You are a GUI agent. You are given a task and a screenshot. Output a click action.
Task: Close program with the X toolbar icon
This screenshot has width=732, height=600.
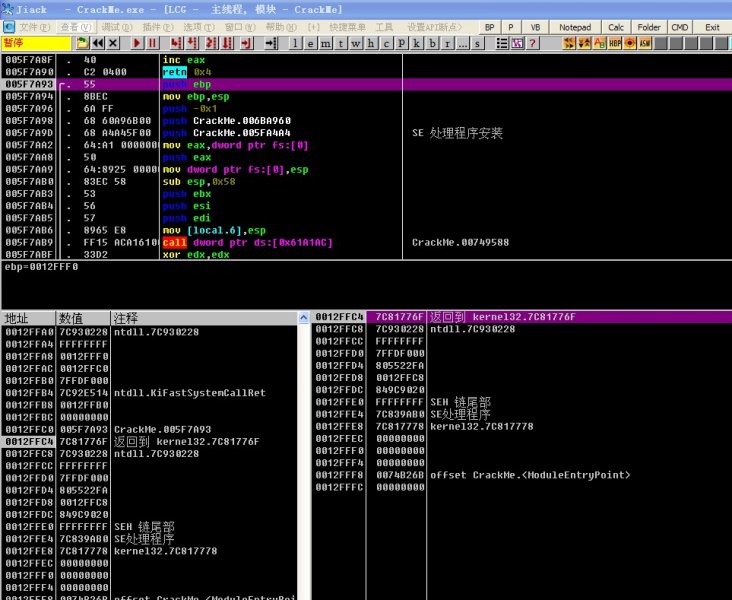[x=113, y=43]
